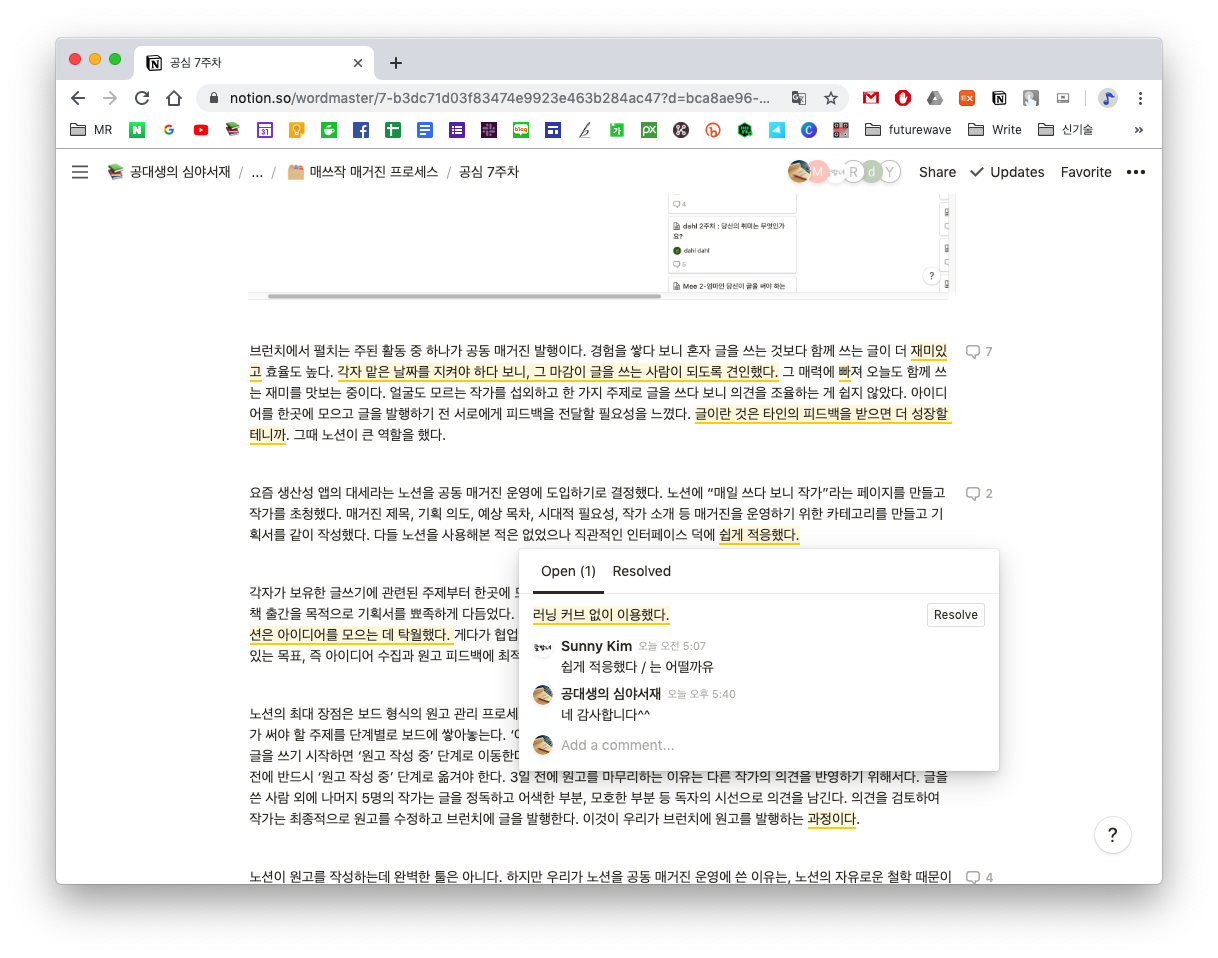This screenshot has width=1218, height=958.
Task: Open the MR bookmarks folder
Action: click(x=91, y=130)
